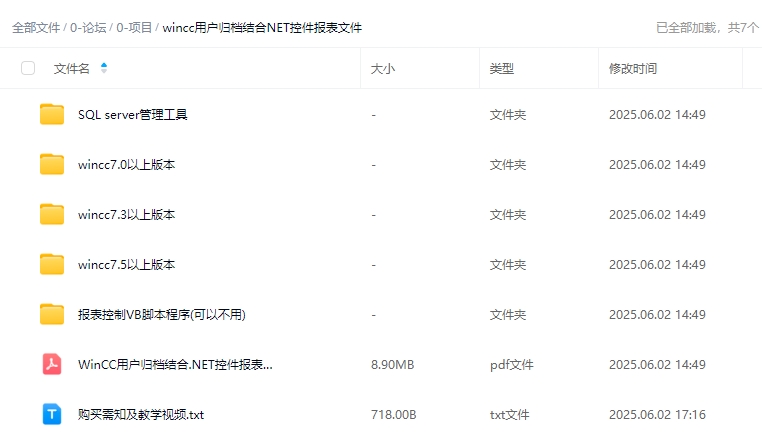Open the wincc7.0以上版本 folder icon
Image resolution: width=762 pixels, height=445 pixels.
tap(52, 164)
